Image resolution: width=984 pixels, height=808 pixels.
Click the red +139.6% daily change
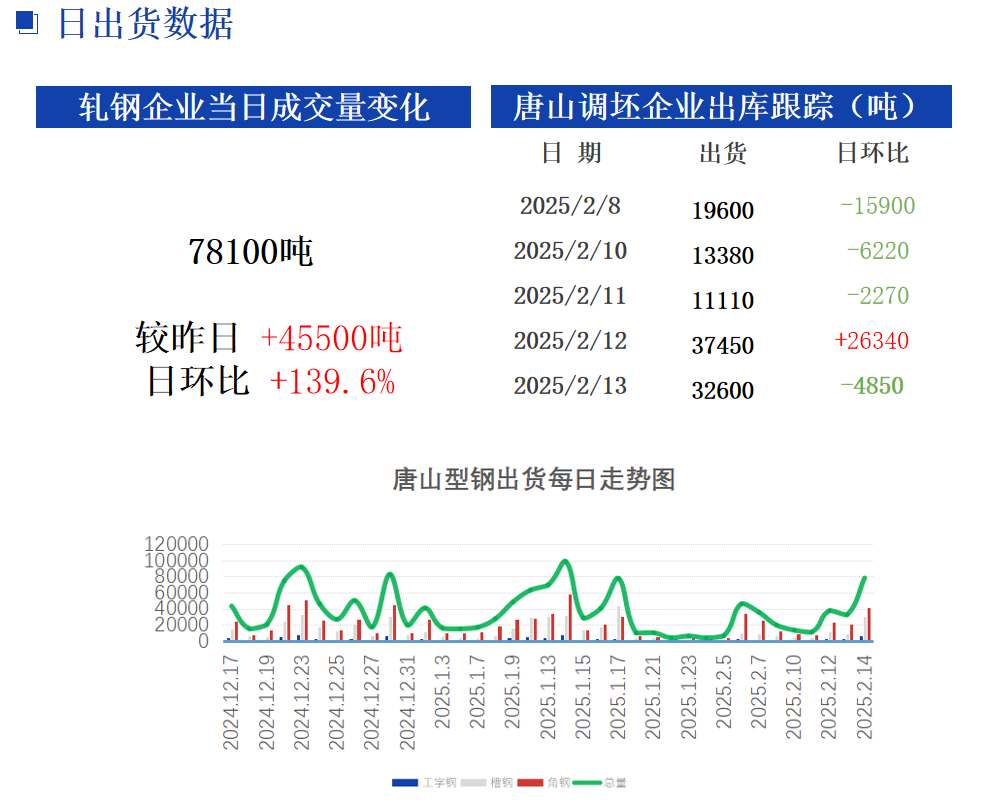click(332, 381)
